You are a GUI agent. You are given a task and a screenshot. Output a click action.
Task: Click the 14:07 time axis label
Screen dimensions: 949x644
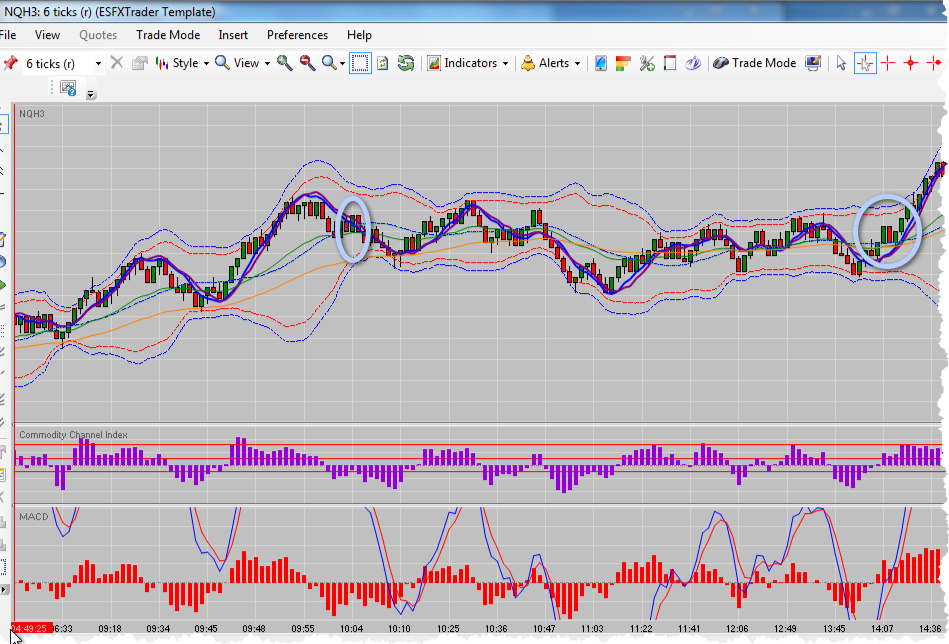click(882, 628)
